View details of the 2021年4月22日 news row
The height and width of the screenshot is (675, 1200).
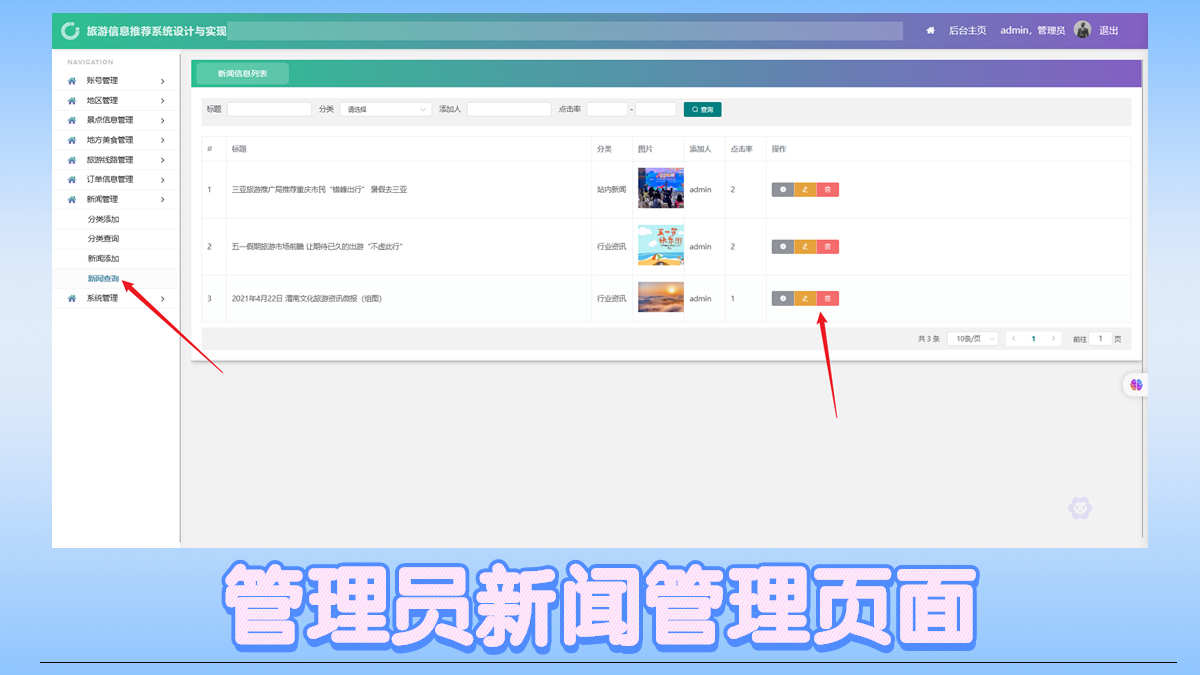point(782,298)
